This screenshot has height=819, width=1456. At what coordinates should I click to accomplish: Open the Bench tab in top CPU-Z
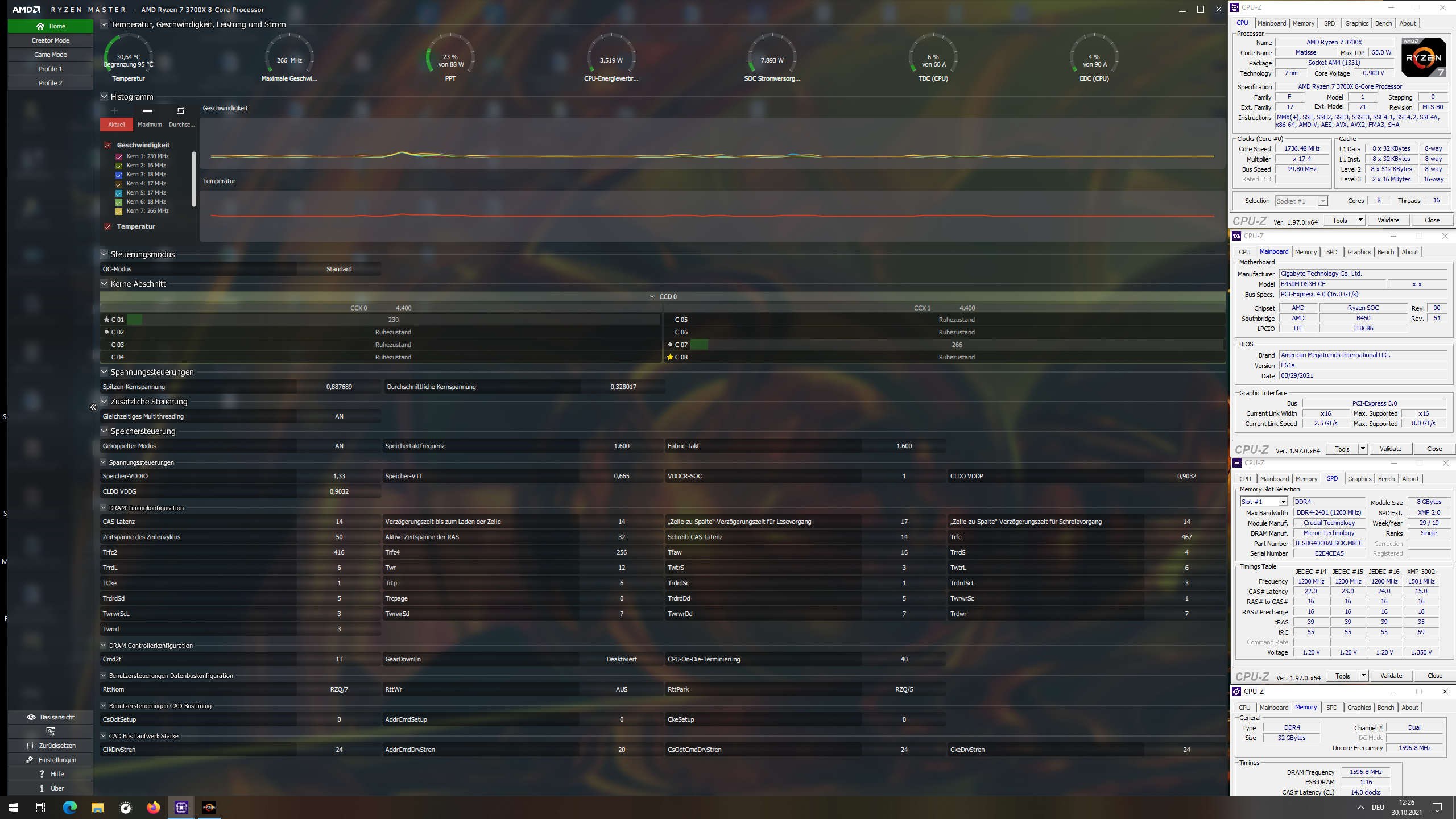[1383, 23]
